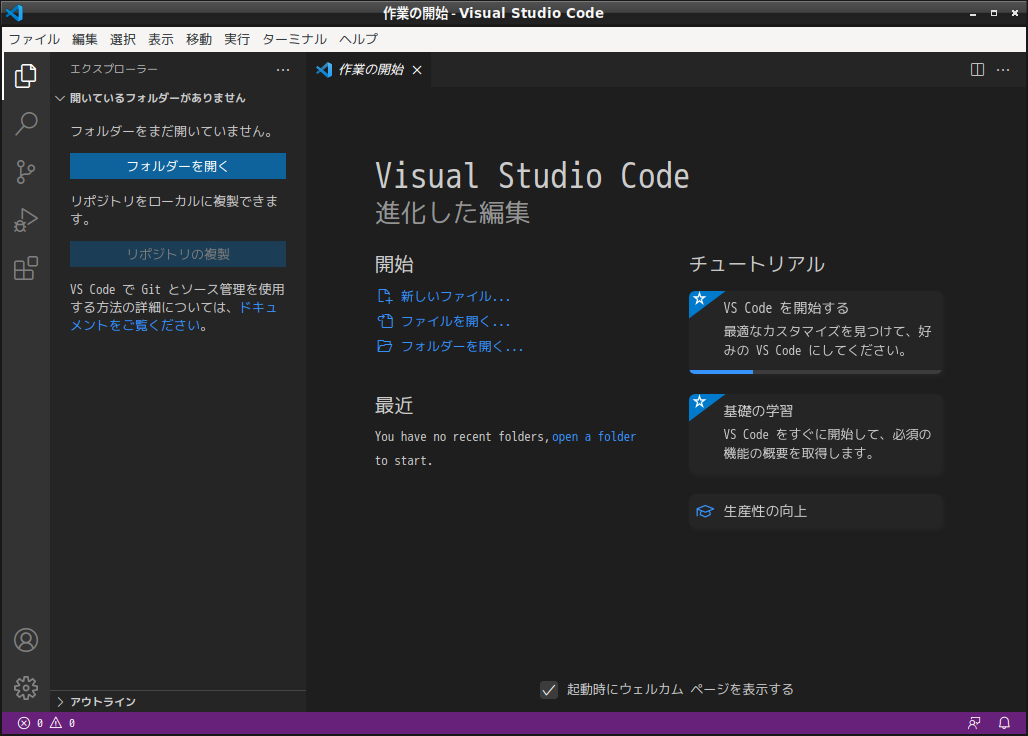Image resolution: width=1028 pixels, height=736 pixels.
Task: Split the editor to the right
Action: [x=977, y=69]
